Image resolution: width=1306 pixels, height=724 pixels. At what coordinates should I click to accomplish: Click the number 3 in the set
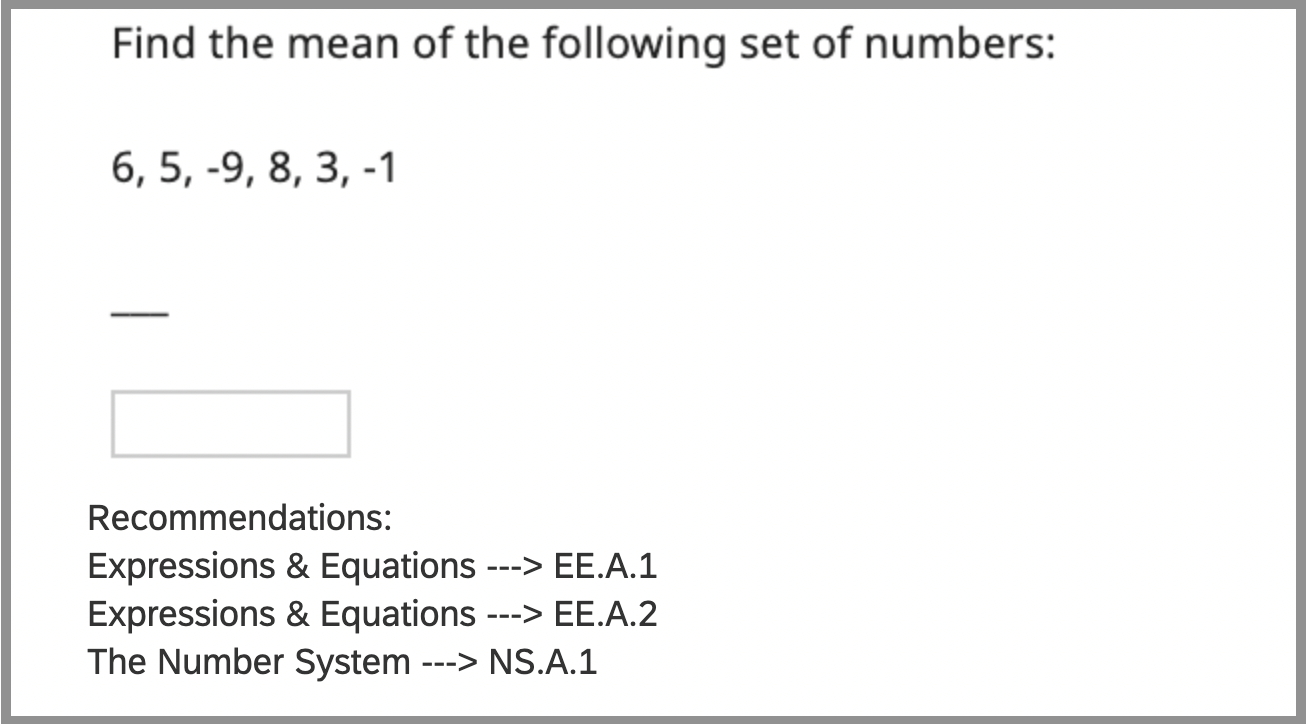[325, 170]
